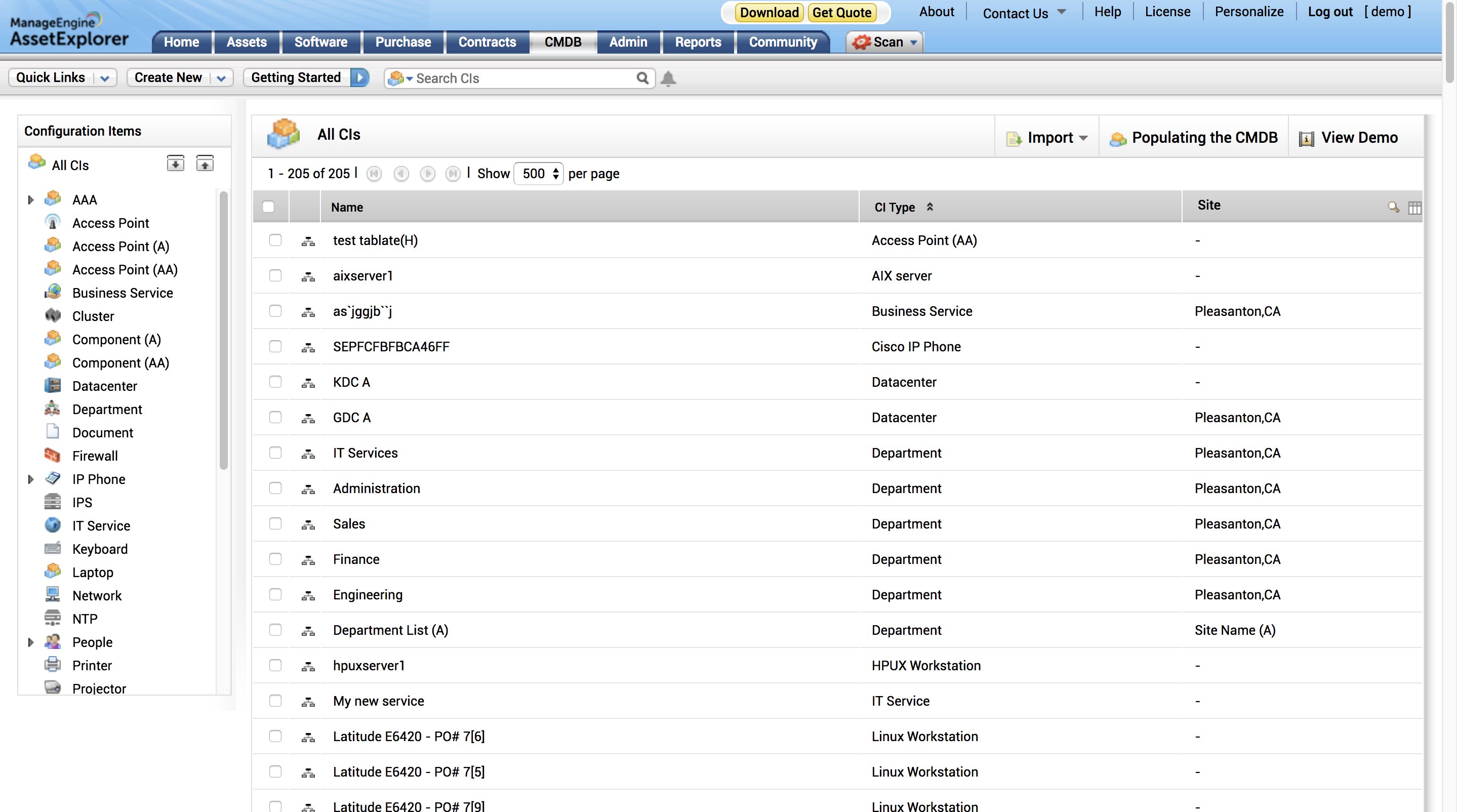1457x812 pixels.
Task: Expand the IP Phone tree node
Action: [x=30, y=479]
